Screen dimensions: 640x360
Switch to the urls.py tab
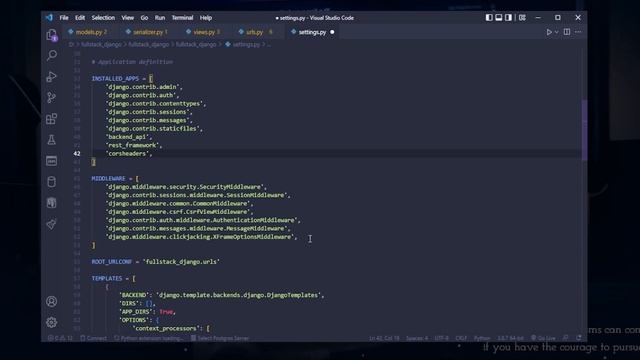pyautogui.click(x=258, y=32)
